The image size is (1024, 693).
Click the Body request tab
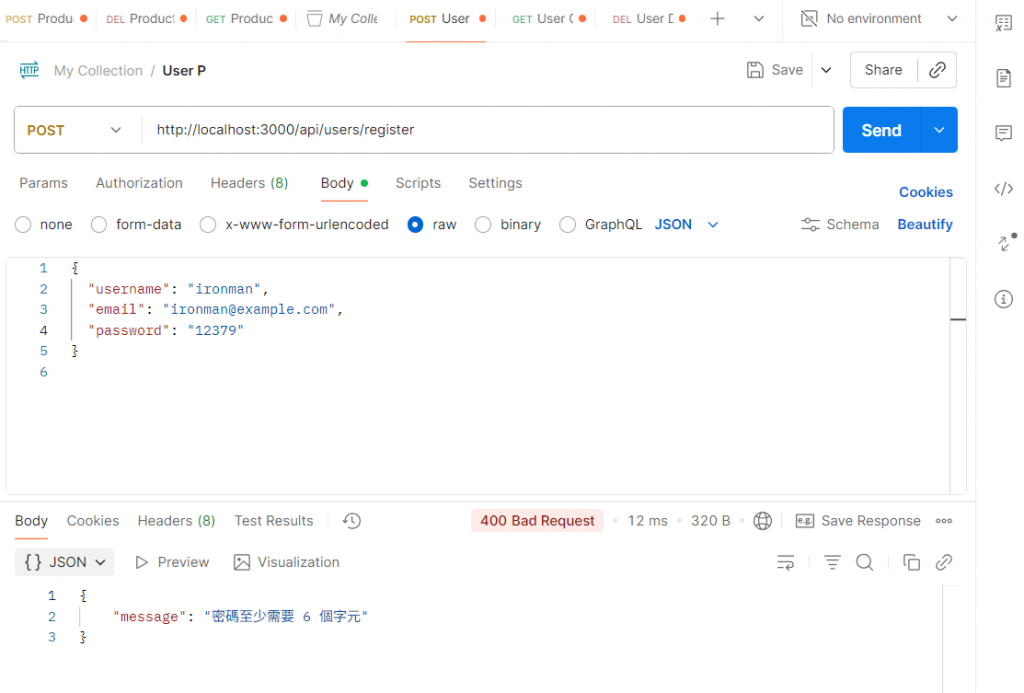point(344,183)
